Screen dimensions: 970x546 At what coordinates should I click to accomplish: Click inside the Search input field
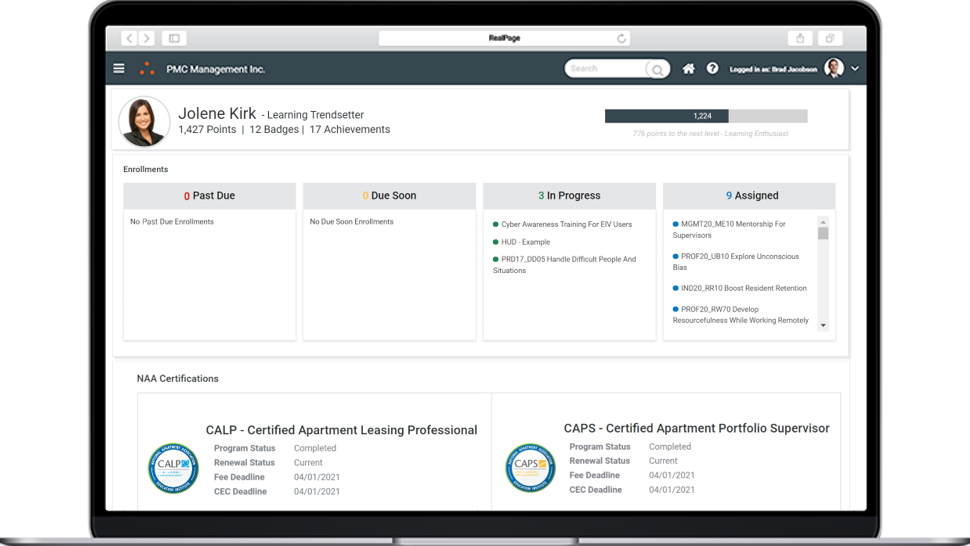pyautogui.click(x=604, y=69)
